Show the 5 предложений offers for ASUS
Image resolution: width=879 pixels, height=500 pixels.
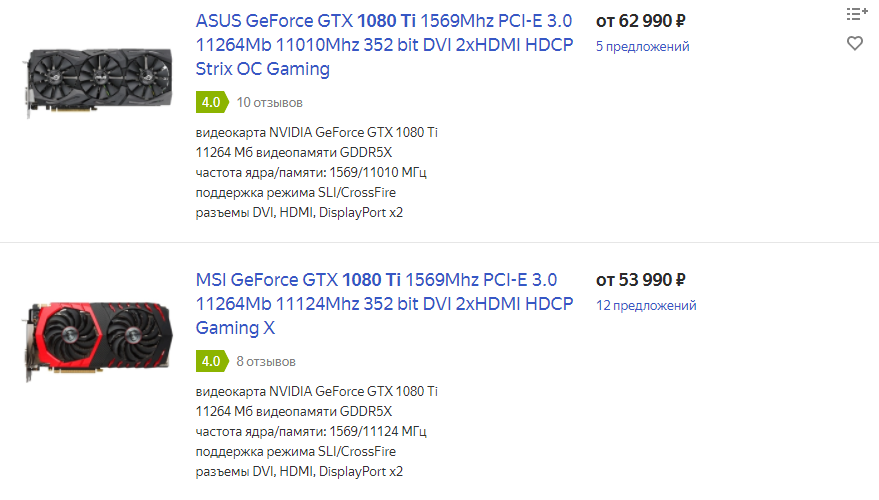(x=642, y=47)
